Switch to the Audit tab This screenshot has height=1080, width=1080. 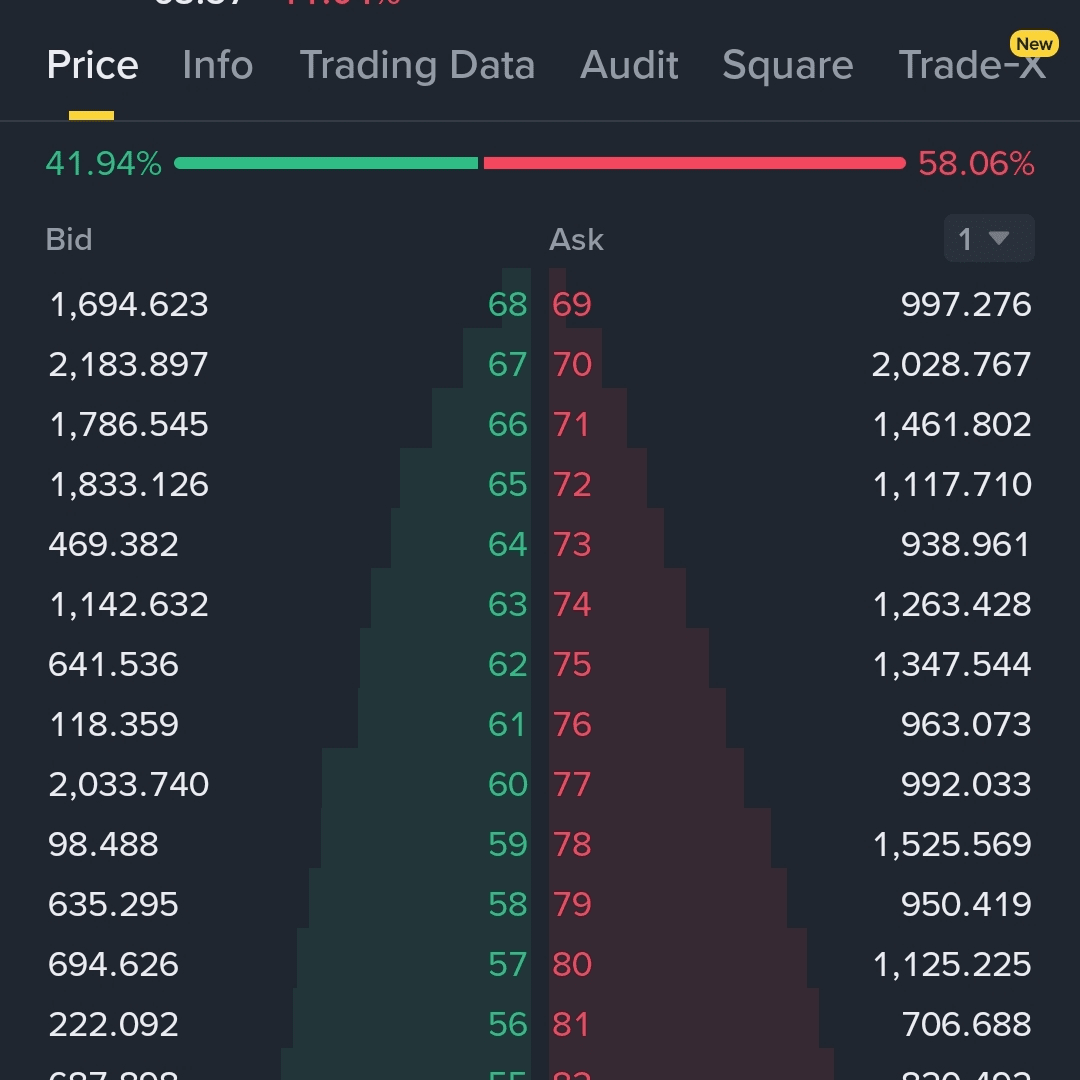click(629, 65)
